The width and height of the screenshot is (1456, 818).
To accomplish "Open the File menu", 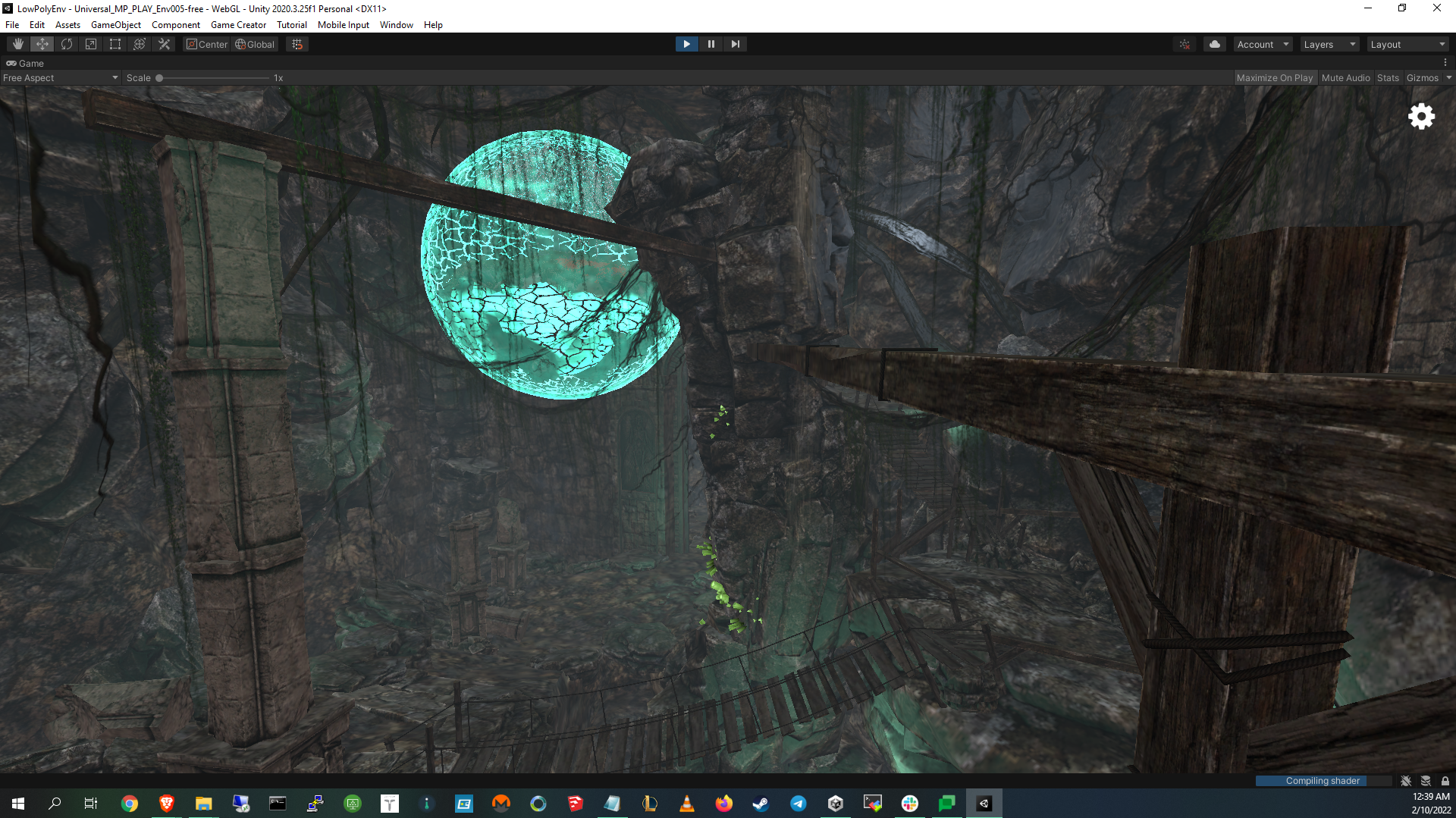I will 12,24.
